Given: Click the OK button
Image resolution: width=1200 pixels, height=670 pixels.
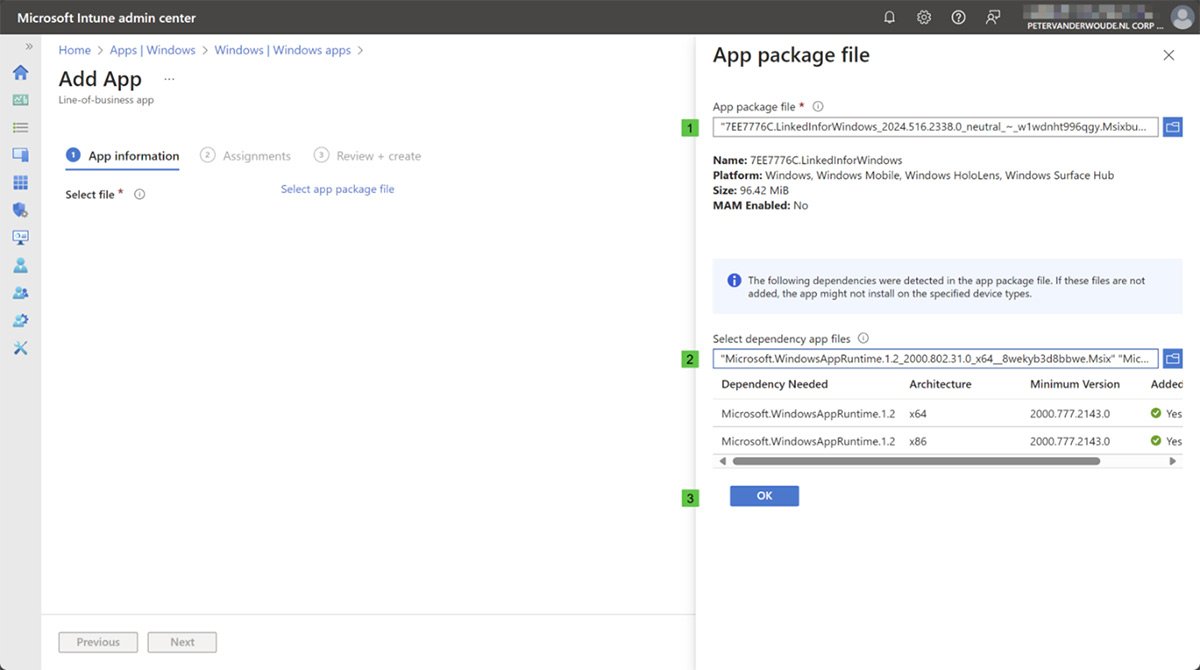Looking at the screenshot, I should click(x=764, y=496).
